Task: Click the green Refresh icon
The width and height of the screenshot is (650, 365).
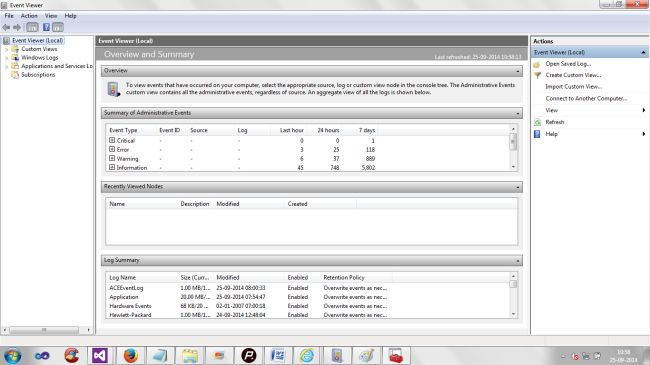Action: coord(537,122)
